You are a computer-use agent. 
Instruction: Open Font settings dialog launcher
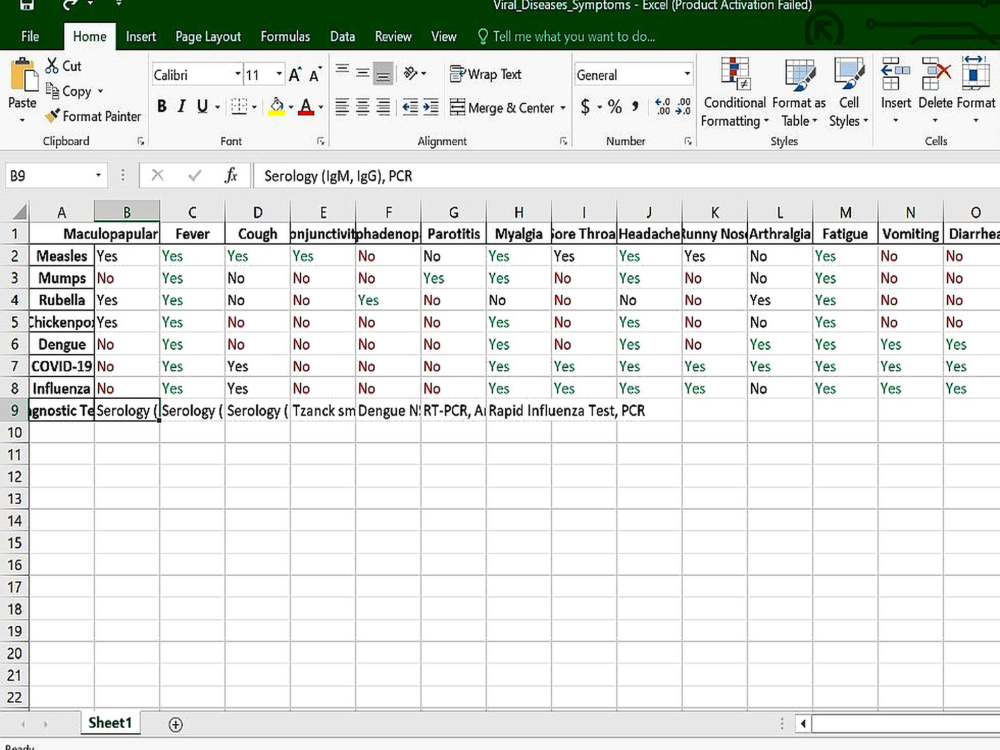[x=321, y=142]
